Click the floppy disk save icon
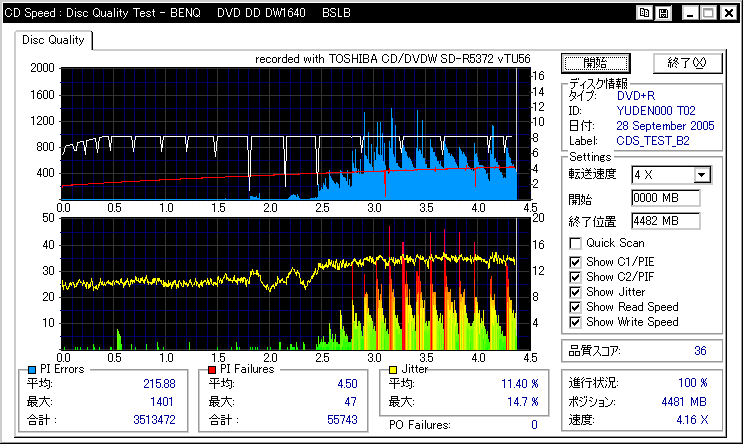 [x=663, y=13]
